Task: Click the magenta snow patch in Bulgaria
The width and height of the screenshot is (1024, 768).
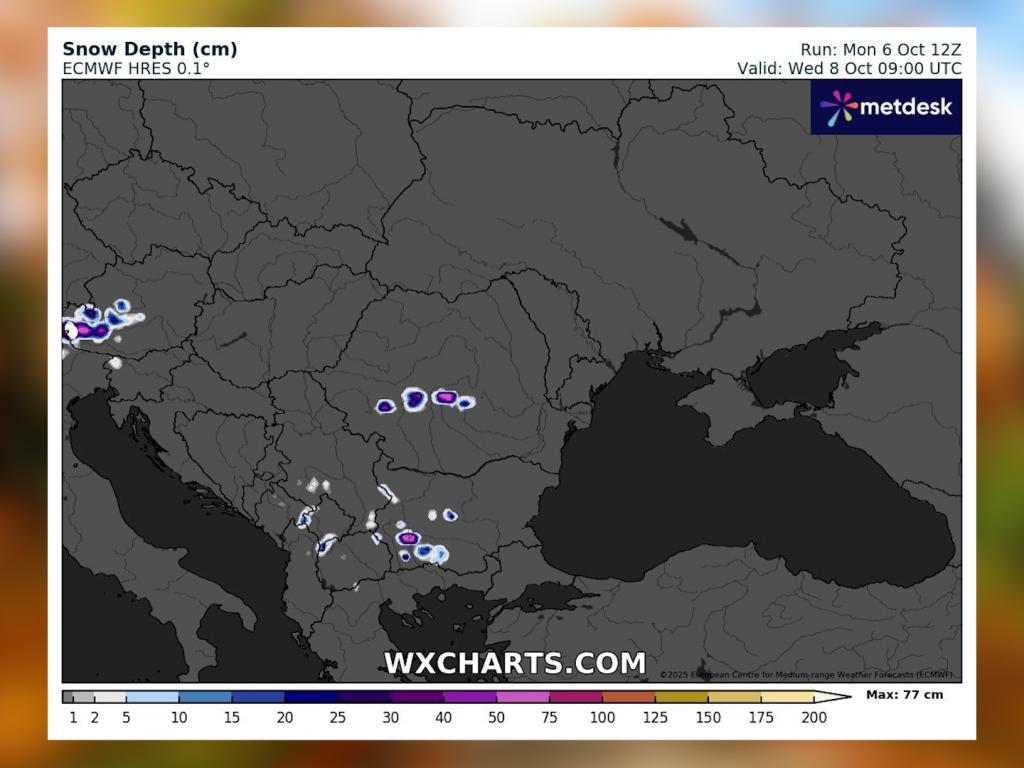Action: 407,538
